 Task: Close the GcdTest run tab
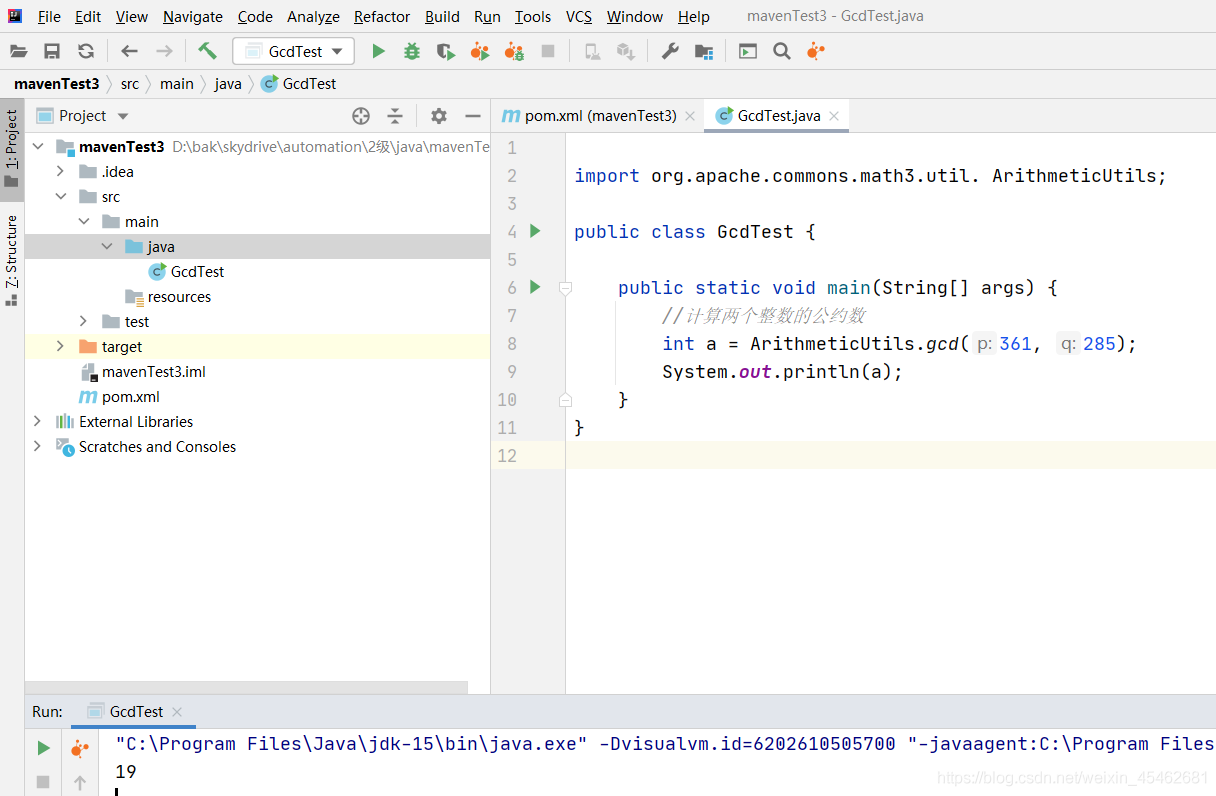coord(177,712)
